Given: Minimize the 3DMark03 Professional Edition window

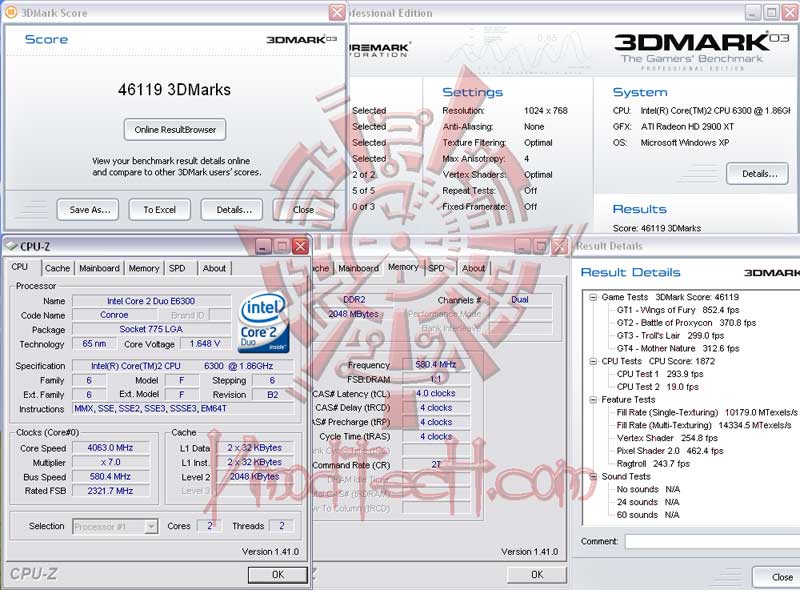Looking at the screenshot, I should 753,13.
